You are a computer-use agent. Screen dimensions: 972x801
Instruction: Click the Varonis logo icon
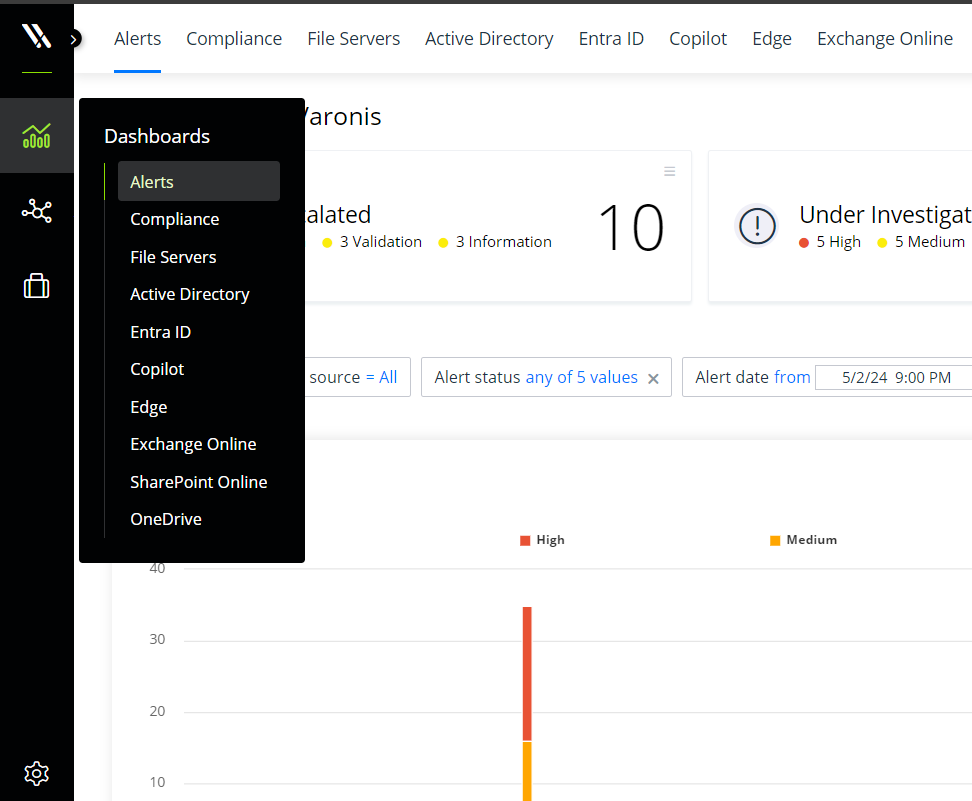pyautogui.click(x=36, y=37)
